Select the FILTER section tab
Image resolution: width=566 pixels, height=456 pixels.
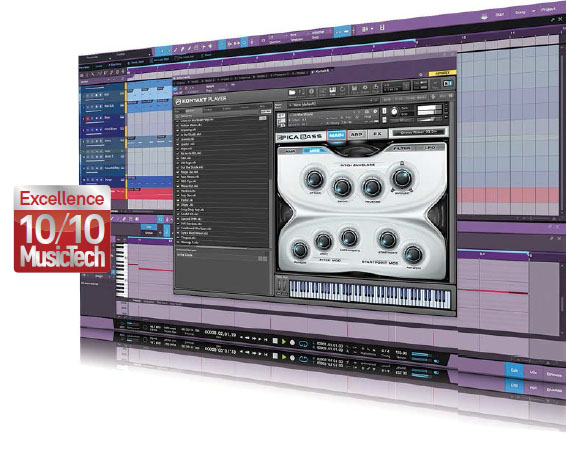pos(402,148)
